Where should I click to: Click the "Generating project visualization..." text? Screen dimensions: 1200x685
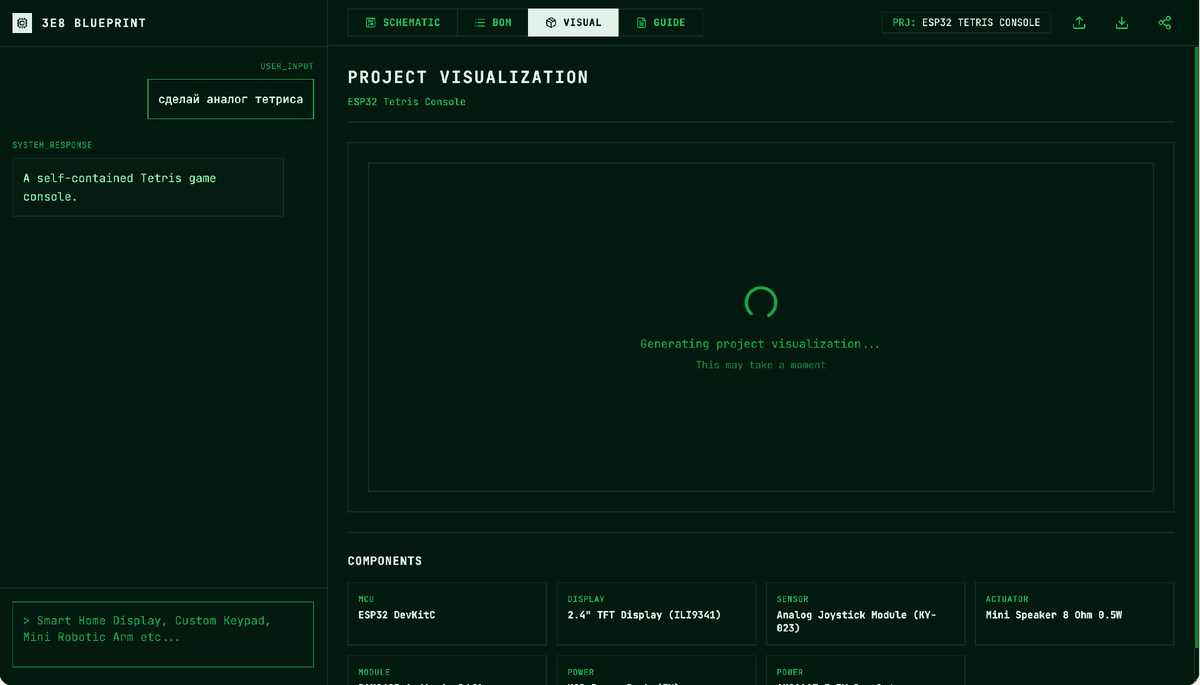point(760,344)
